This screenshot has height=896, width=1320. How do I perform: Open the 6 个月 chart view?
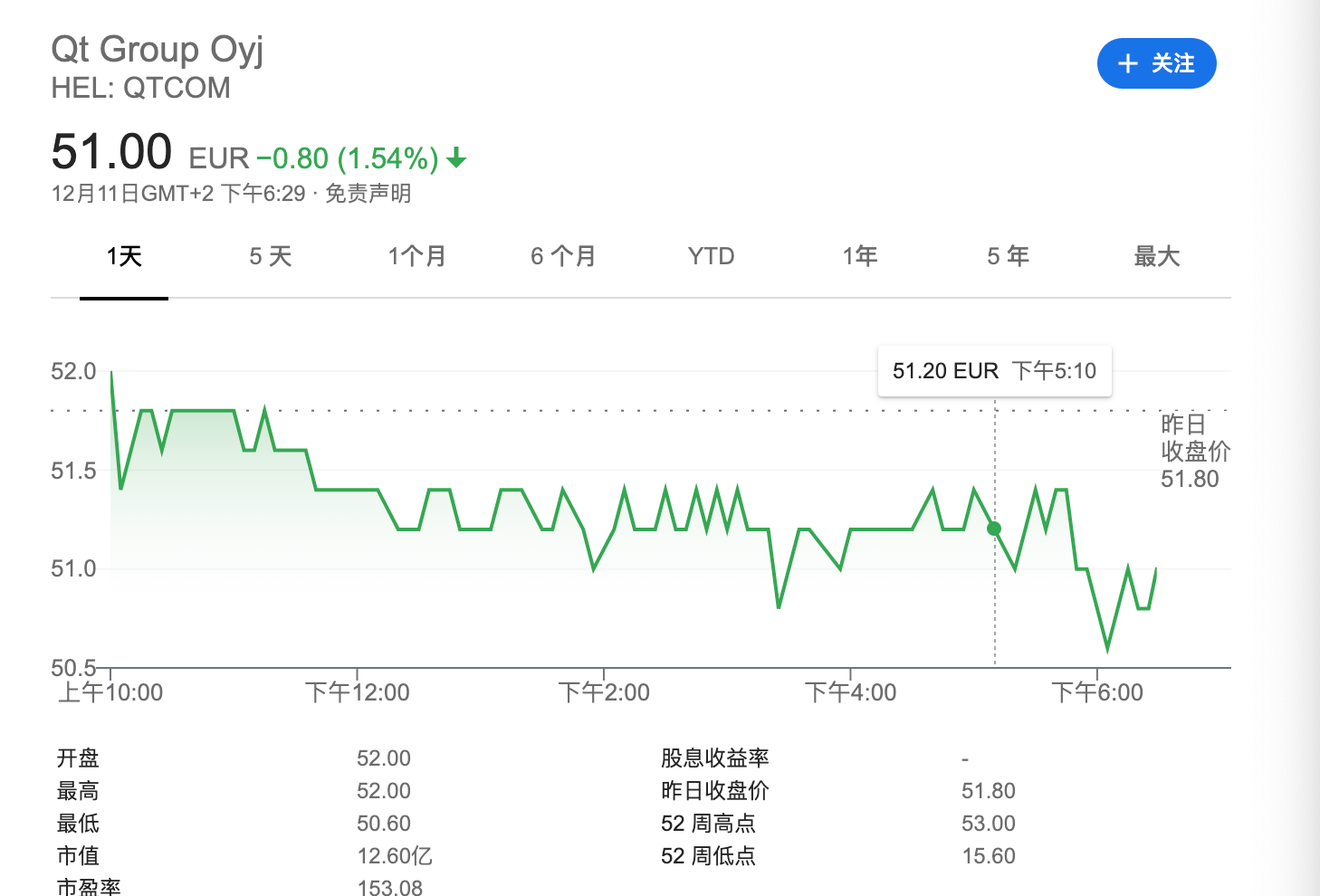(x=562, y=256)
